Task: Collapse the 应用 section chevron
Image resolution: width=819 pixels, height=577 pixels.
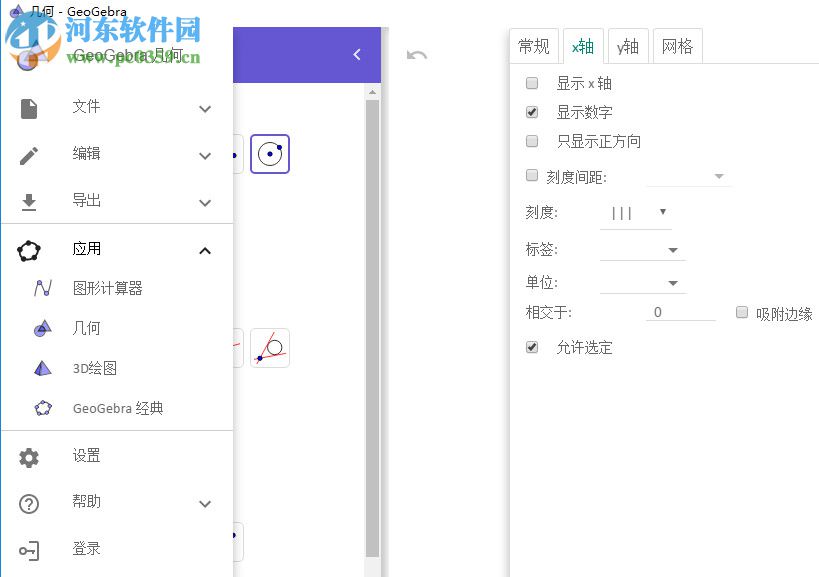Action: pyautogui.click(x=205, y=251)
